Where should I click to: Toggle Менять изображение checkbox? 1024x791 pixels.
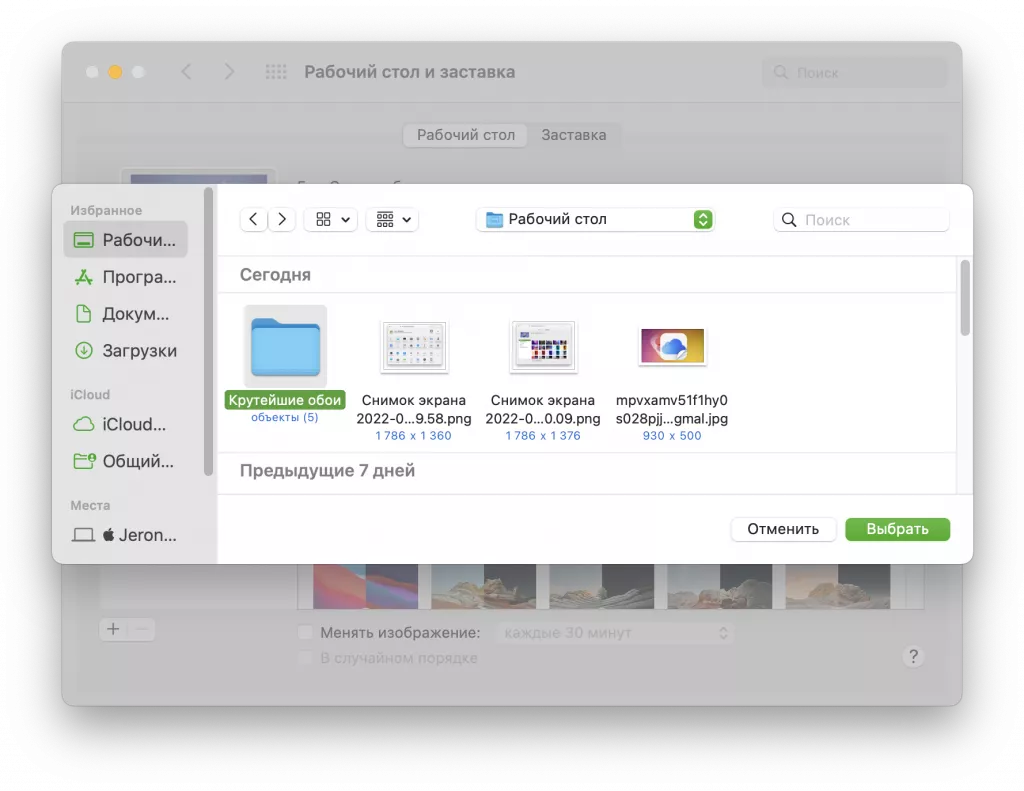pos(305,632)
